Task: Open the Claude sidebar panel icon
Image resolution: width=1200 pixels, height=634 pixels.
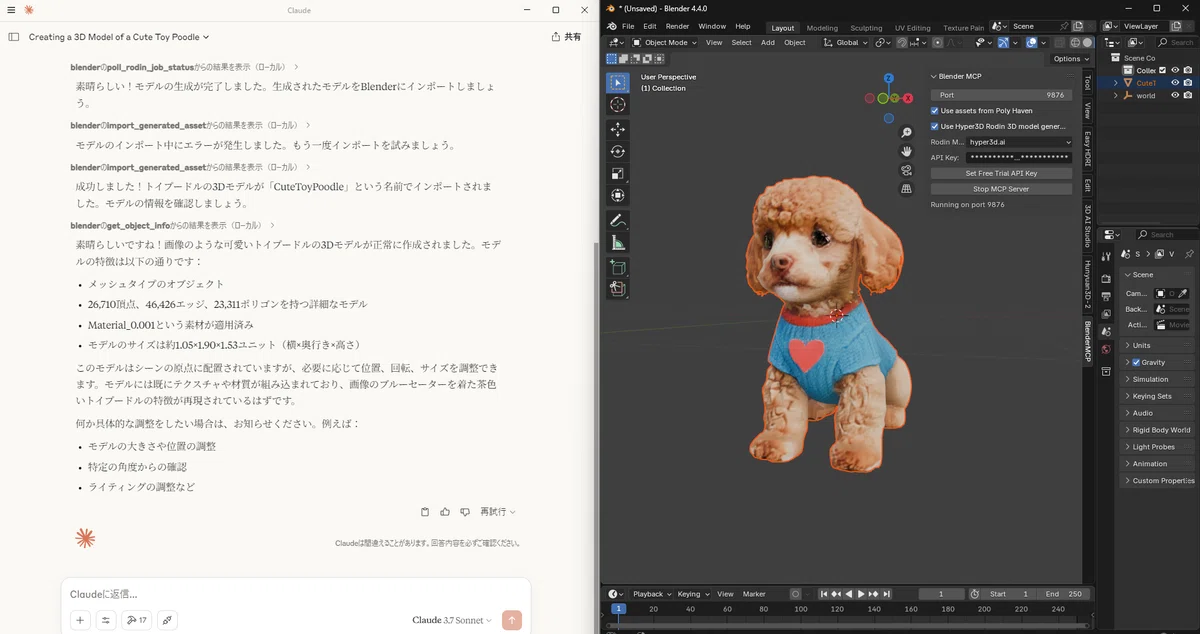Action: (x=13, y=36)
